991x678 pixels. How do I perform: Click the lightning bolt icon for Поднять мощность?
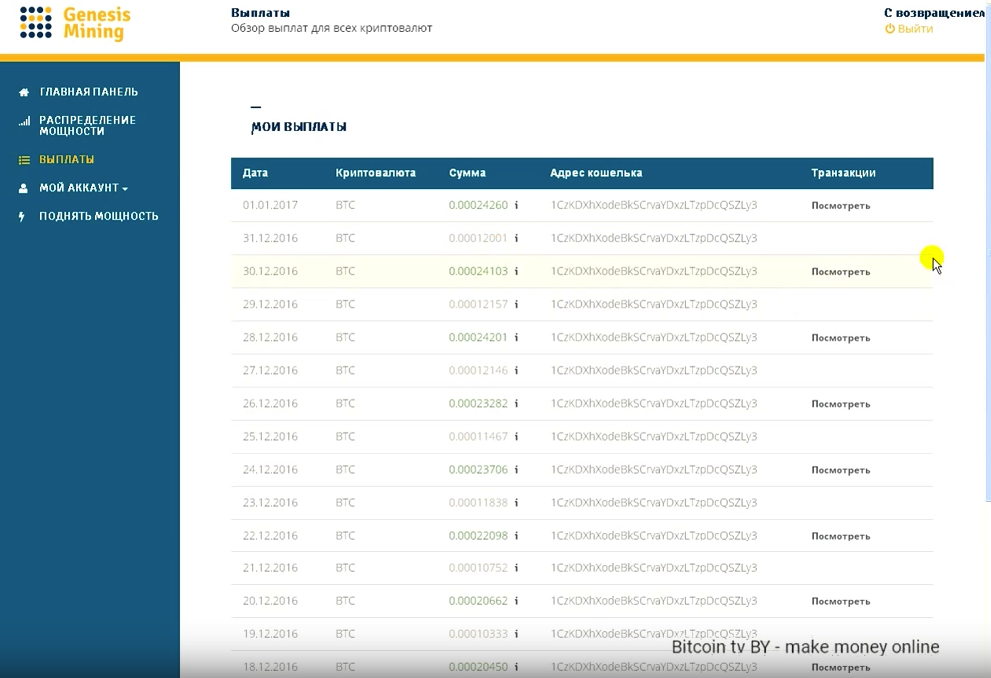(23, 217)
